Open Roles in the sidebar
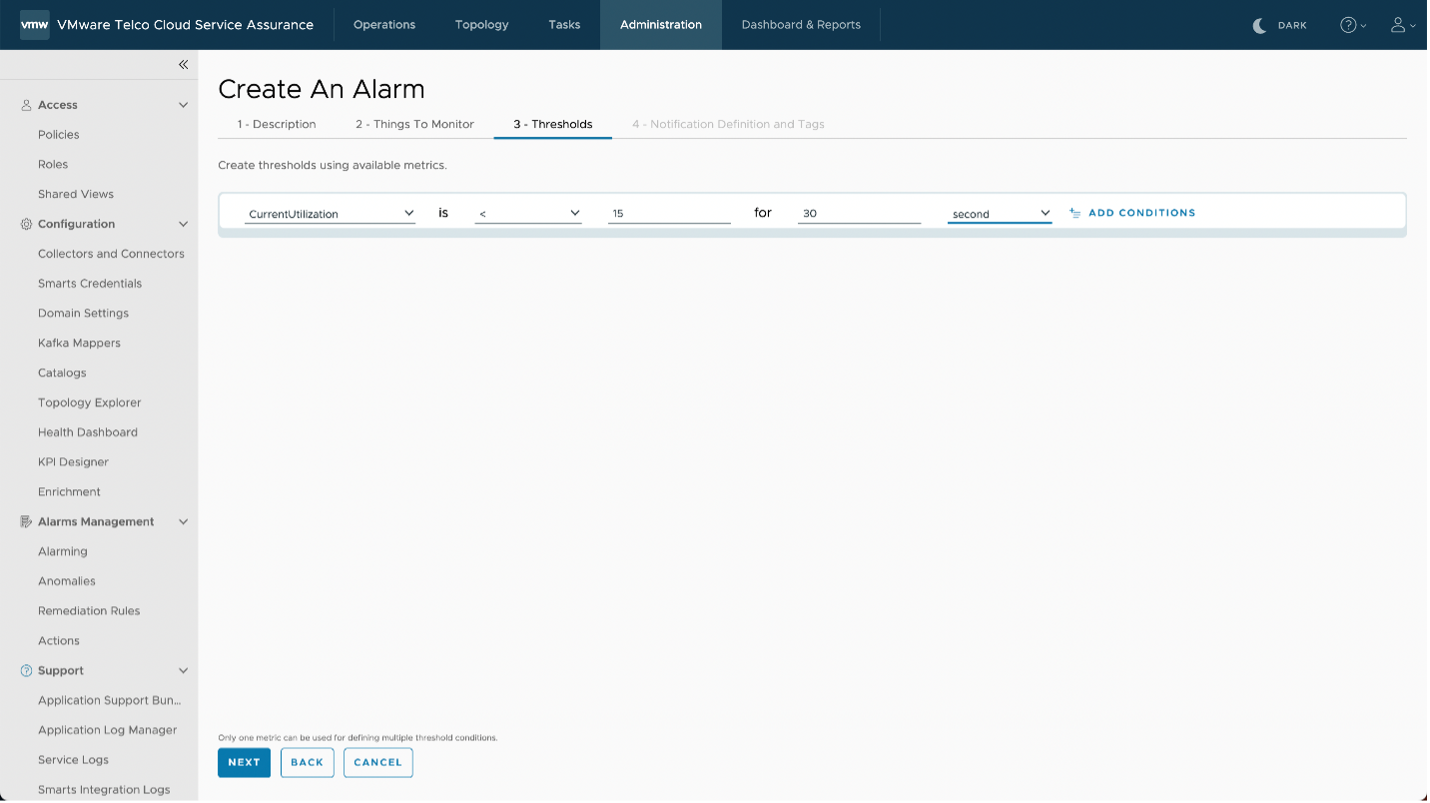 [x=53, y=165]
